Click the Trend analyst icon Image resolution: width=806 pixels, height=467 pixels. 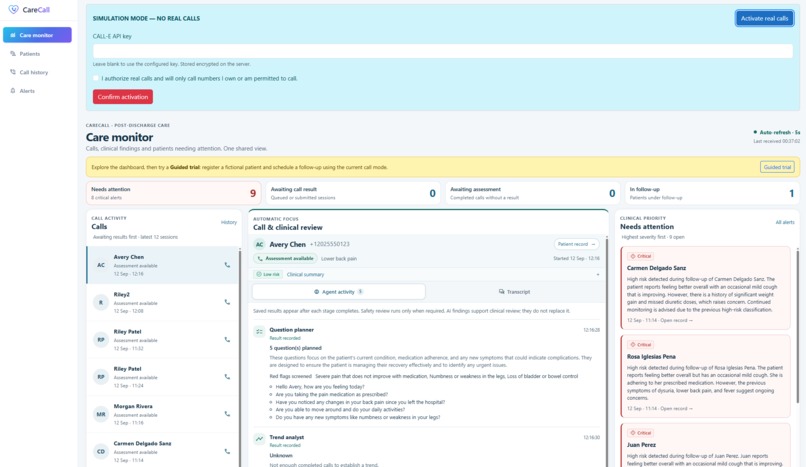click(259, 439)
